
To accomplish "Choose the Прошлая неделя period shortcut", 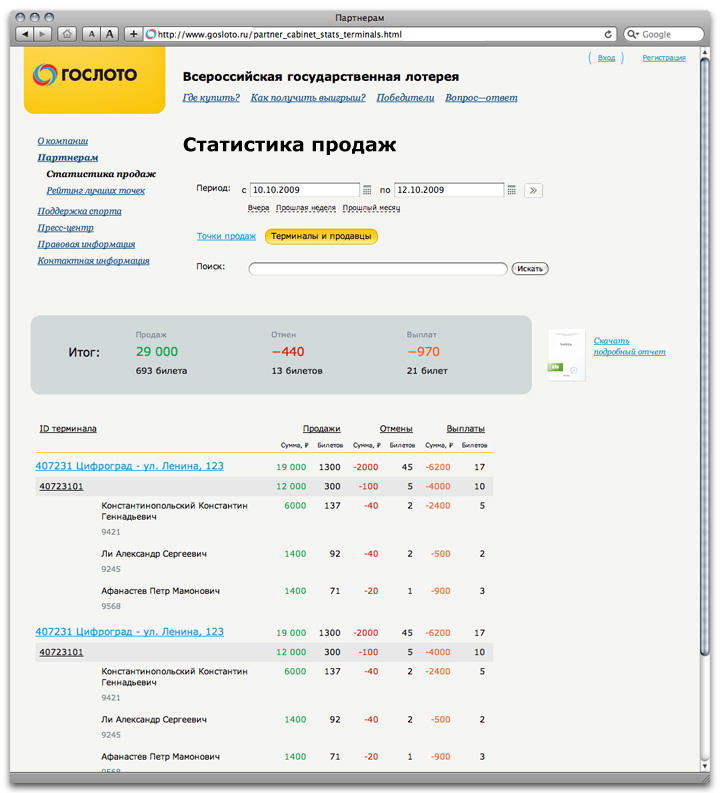I will (x=306, y=208).
